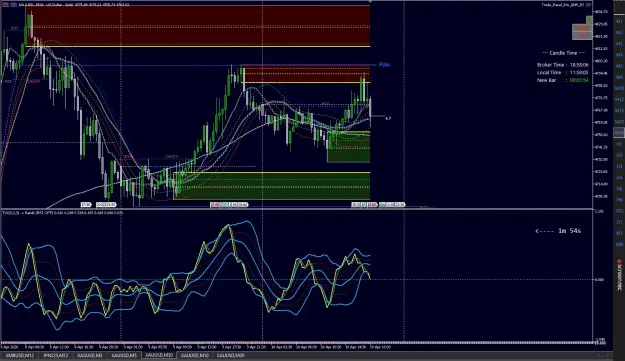Switch chart to M2 timeframe
Image resolution: width=625 pixels, height=361 pixels.
coord(619,33)
